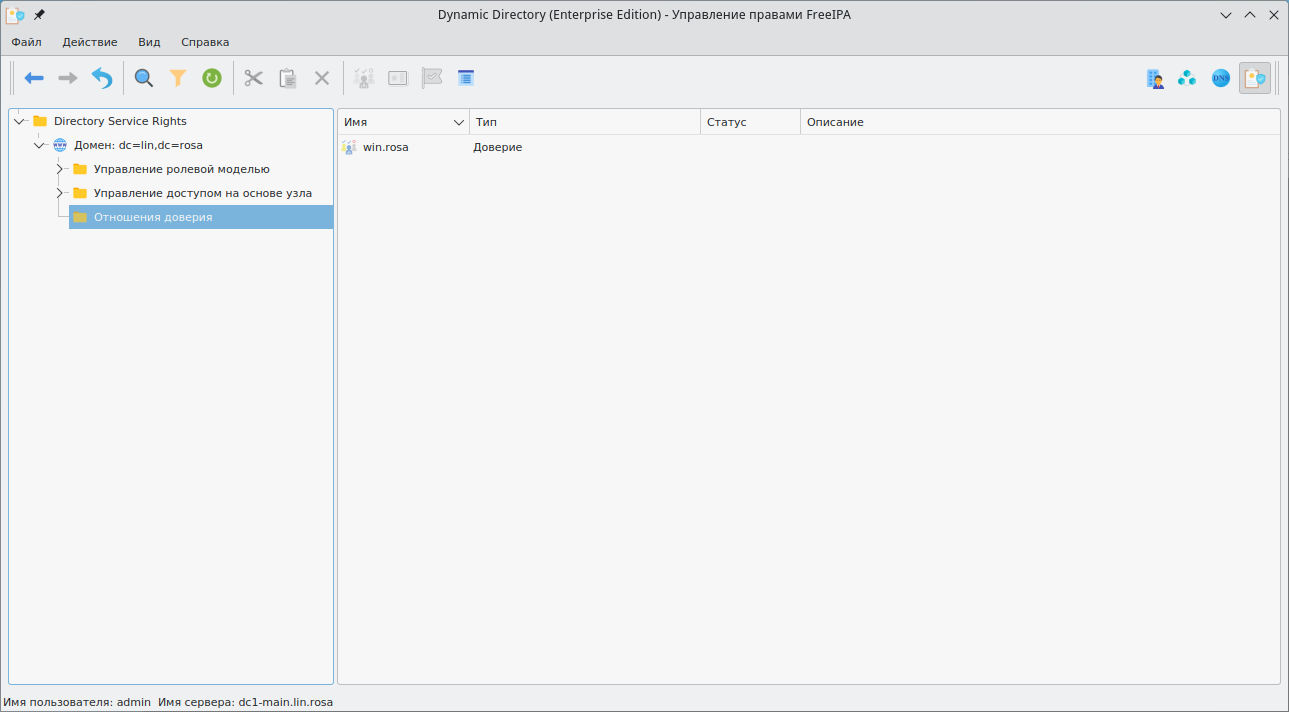Click the three-cubes cluster icon
This screenshot has height=712, width=1289.
click(1187, 78)
